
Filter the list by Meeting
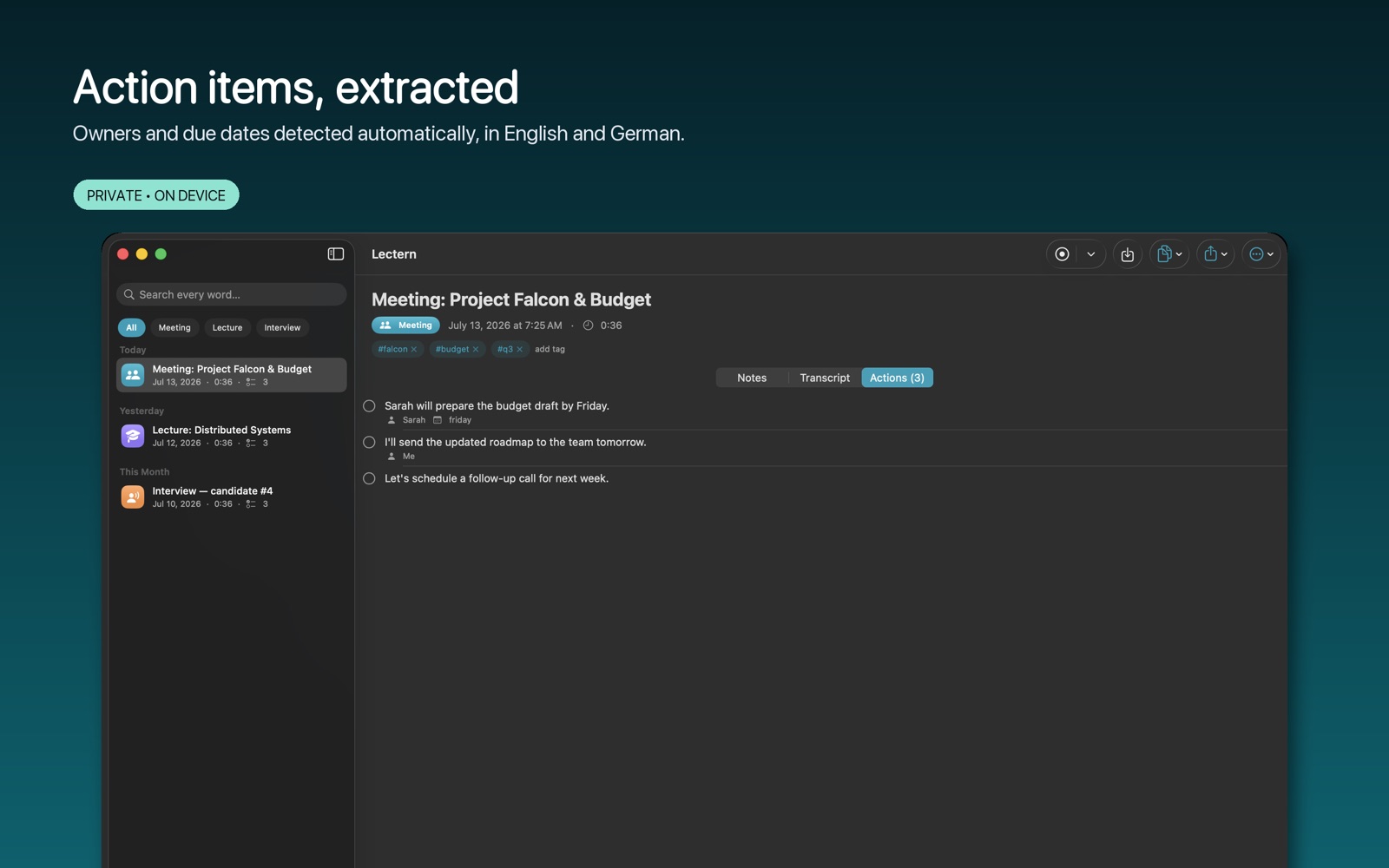point(174,327)
